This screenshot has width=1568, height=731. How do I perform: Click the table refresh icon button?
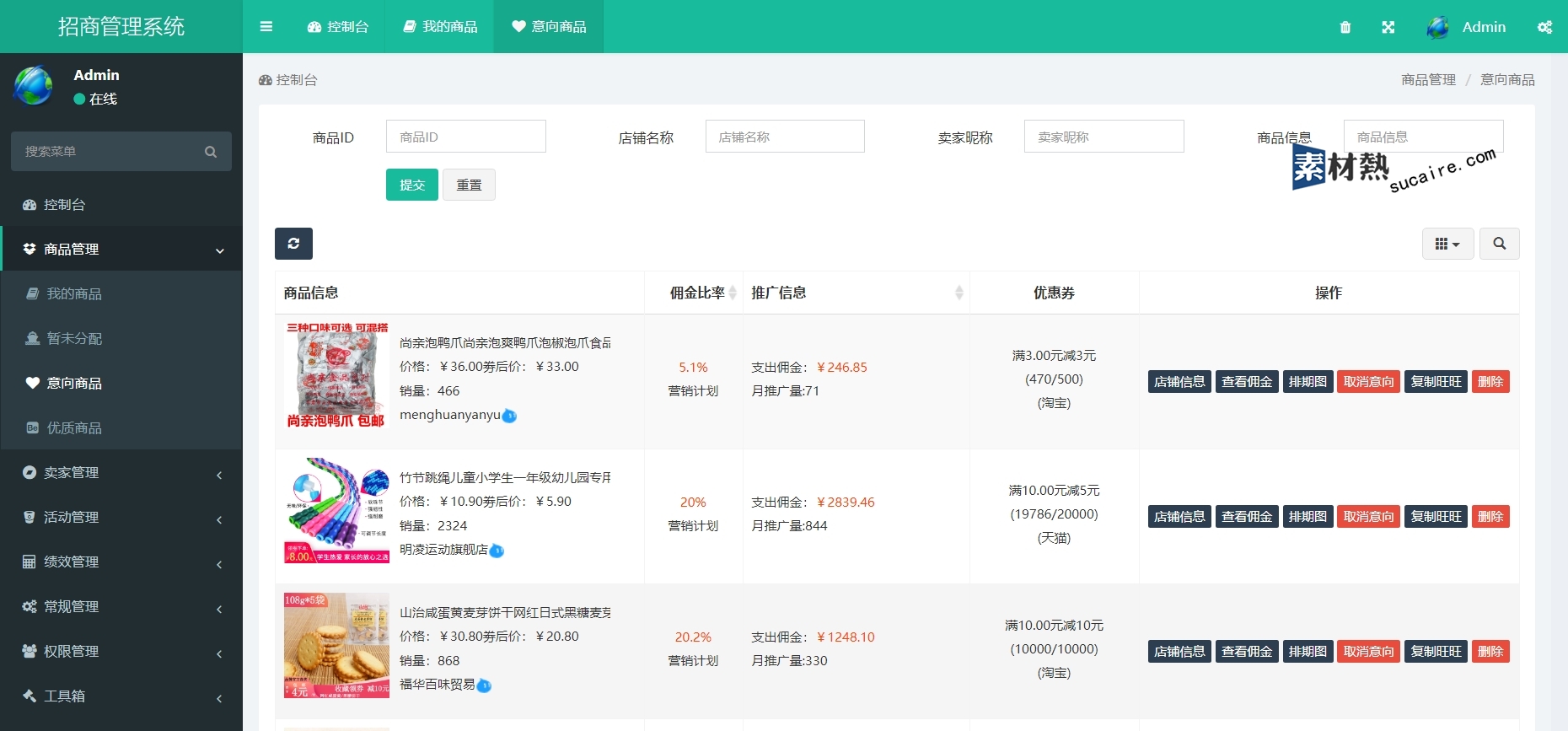293,244
